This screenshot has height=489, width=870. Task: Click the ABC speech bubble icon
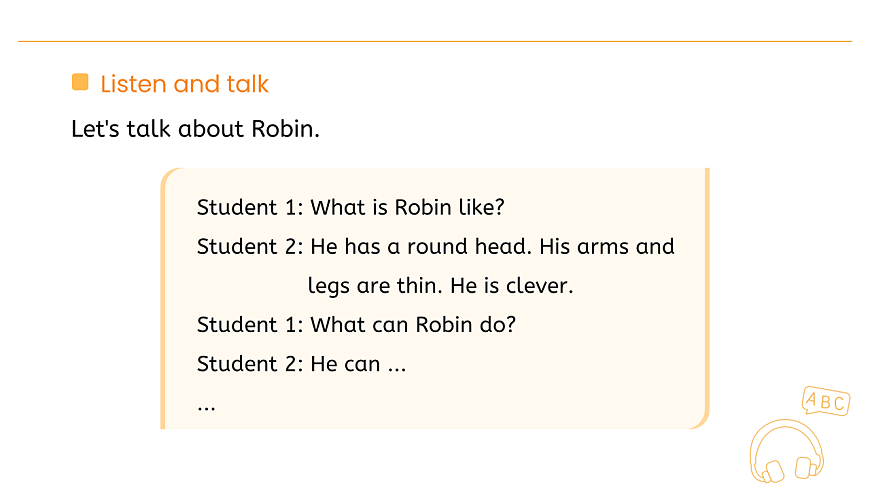[x=826, y=402]
